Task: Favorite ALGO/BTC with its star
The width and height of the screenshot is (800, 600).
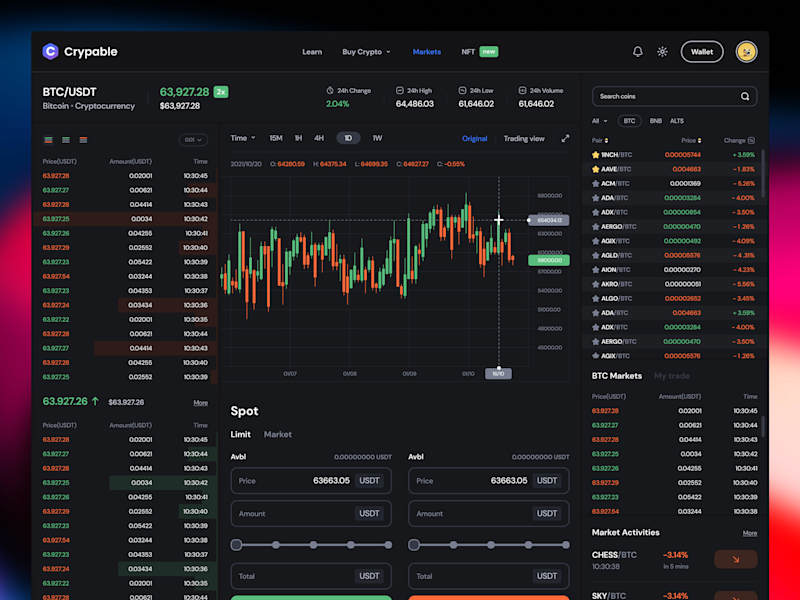Action: tap(595, 298)
